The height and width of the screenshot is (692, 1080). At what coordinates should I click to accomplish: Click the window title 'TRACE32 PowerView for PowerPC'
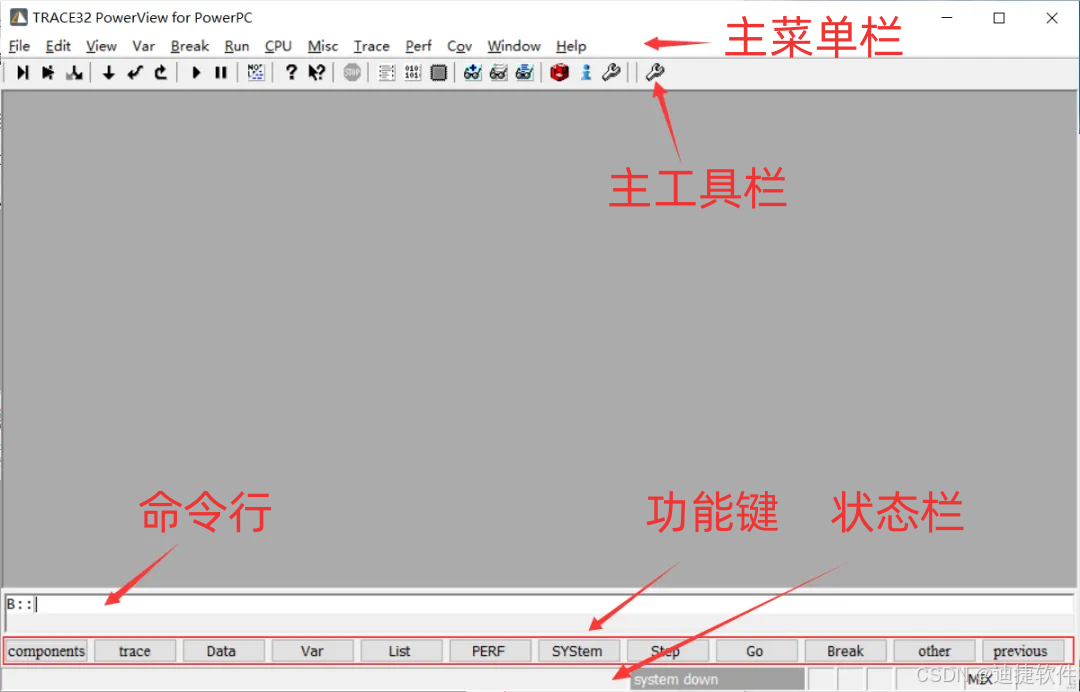(143, 17)
